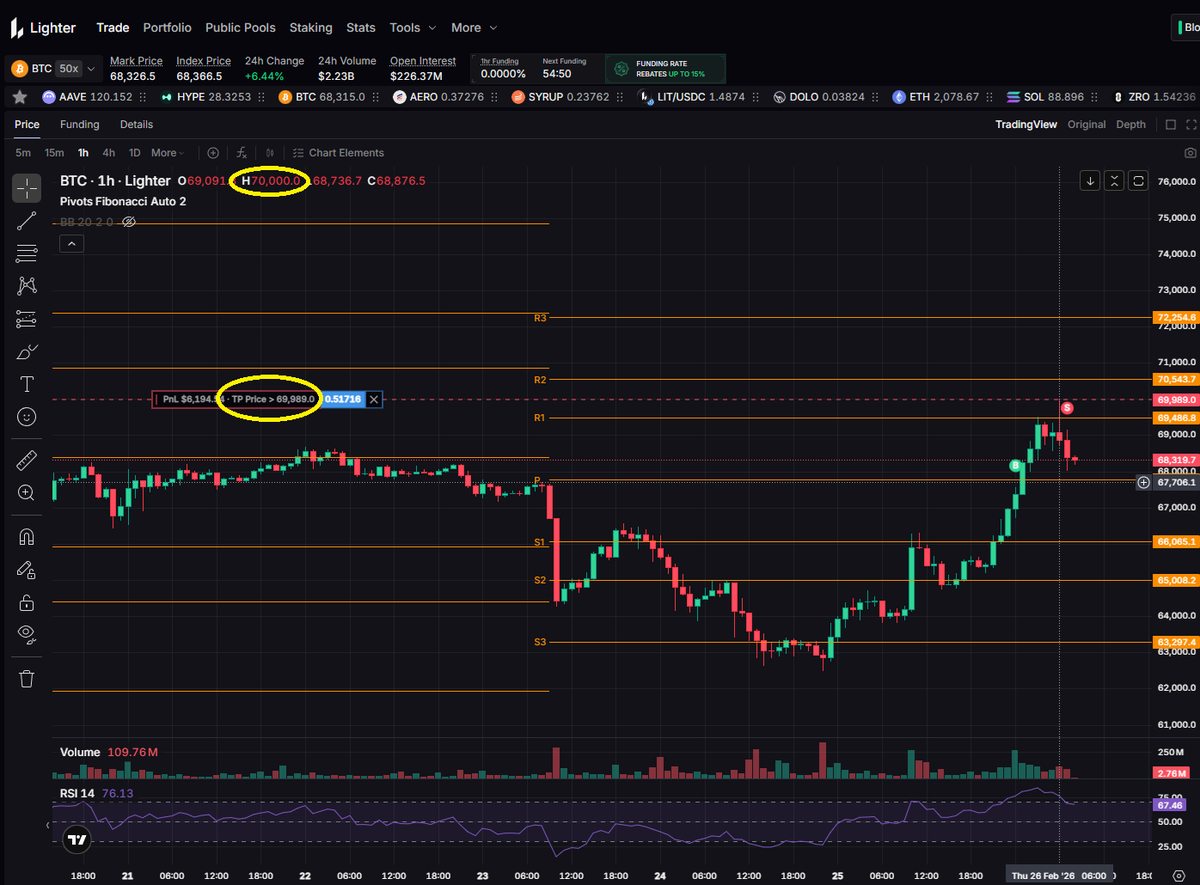Take a chart snapshot with the camera icon
Screen dimensions: 1200x885
pyautogui.click(x=1190, y=153)
